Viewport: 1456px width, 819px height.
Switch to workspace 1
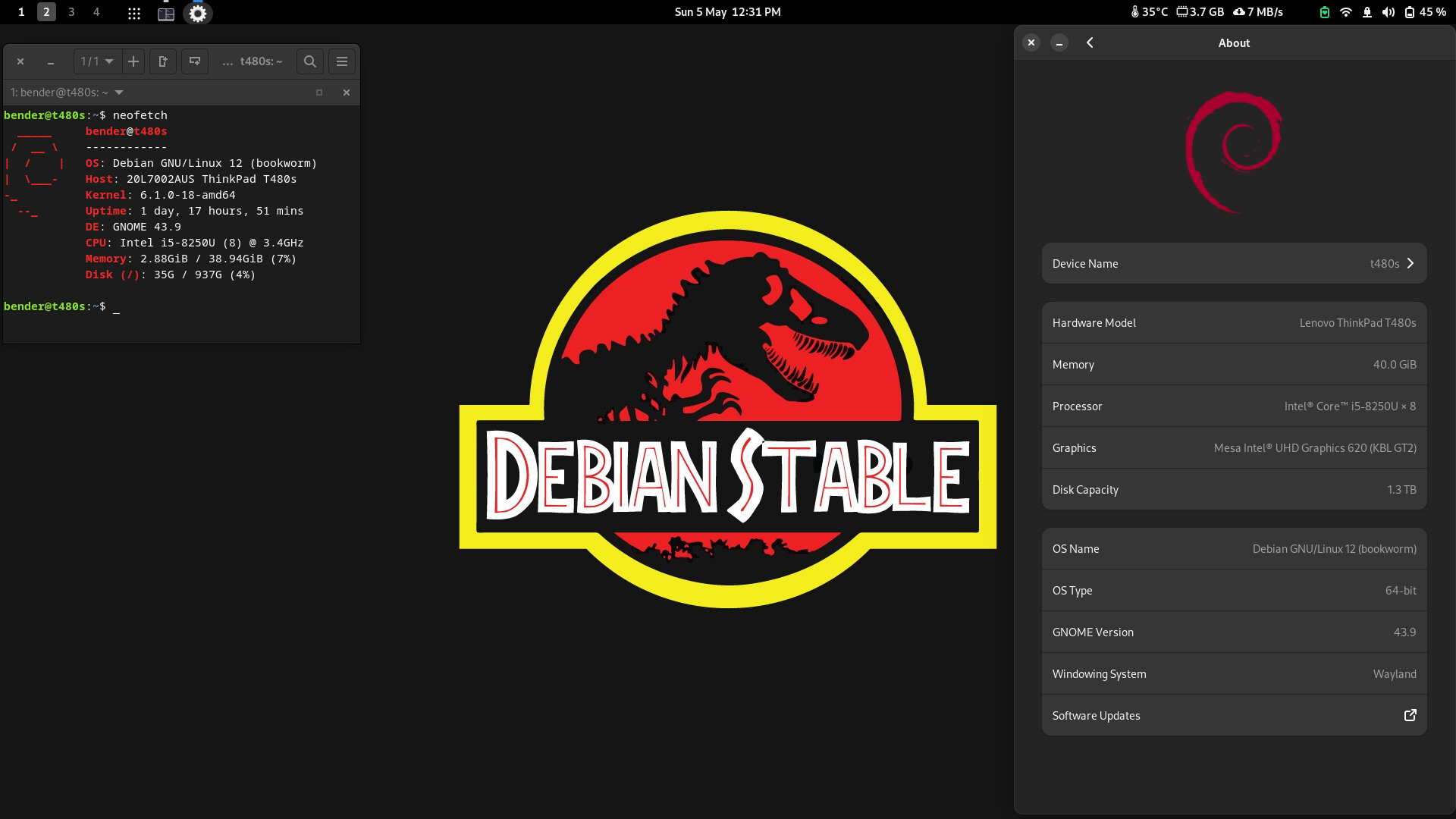21,12
